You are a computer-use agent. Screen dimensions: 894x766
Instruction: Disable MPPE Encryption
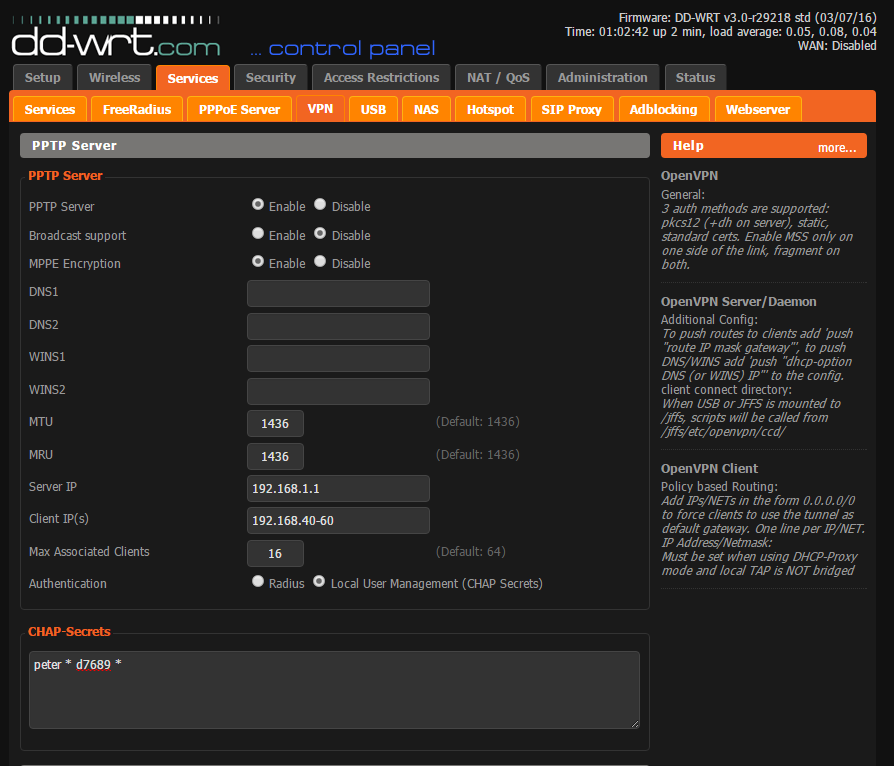[x=320, y=262]
